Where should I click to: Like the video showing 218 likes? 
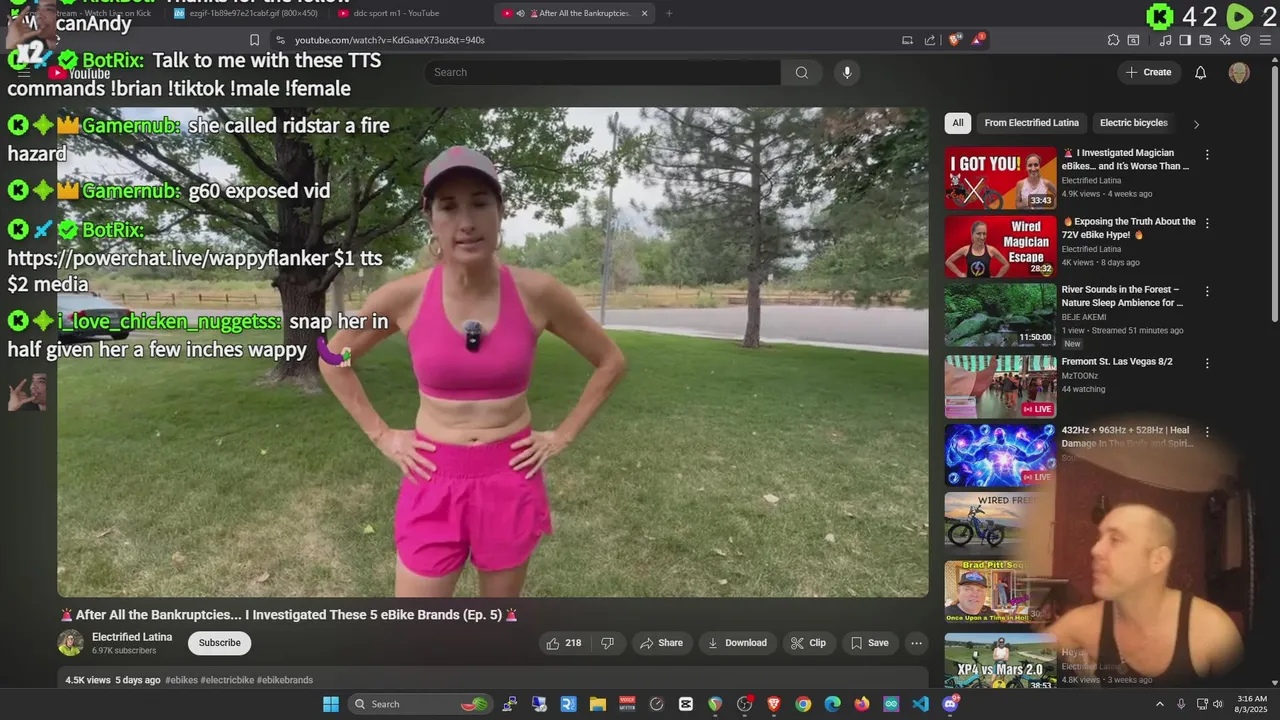click(563, 643)
